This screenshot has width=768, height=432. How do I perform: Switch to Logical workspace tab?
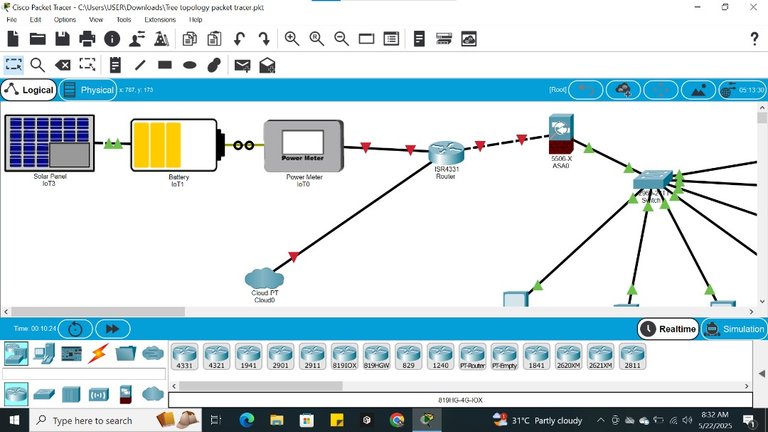tap(29, 90)
